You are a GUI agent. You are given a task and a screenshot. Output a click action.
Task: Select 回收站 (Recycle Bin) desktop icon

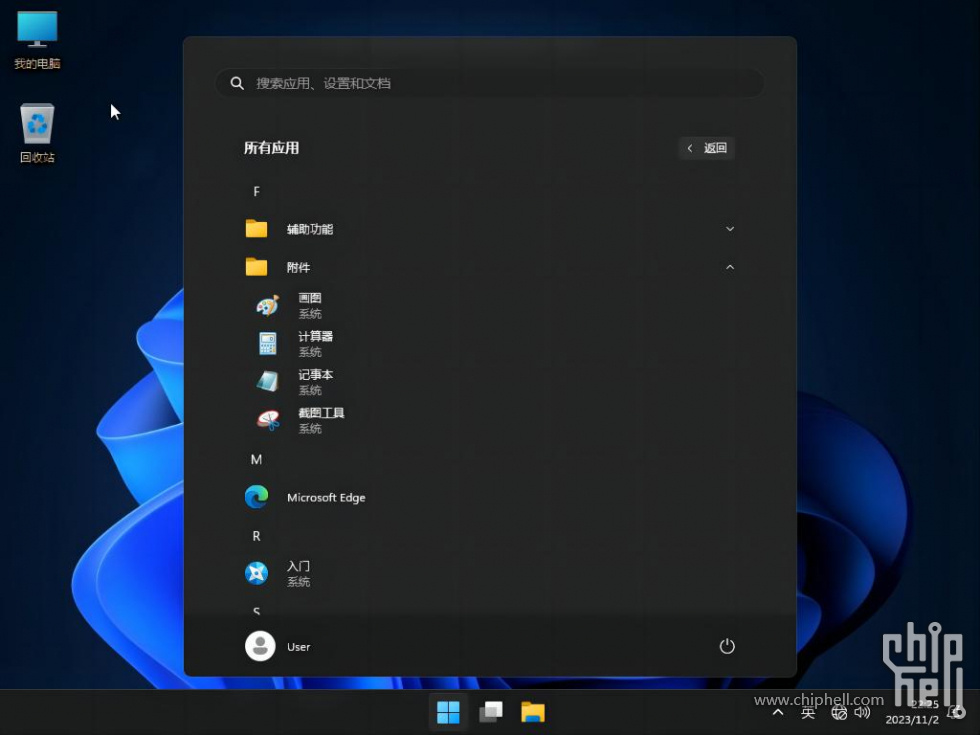click(37, 133)
